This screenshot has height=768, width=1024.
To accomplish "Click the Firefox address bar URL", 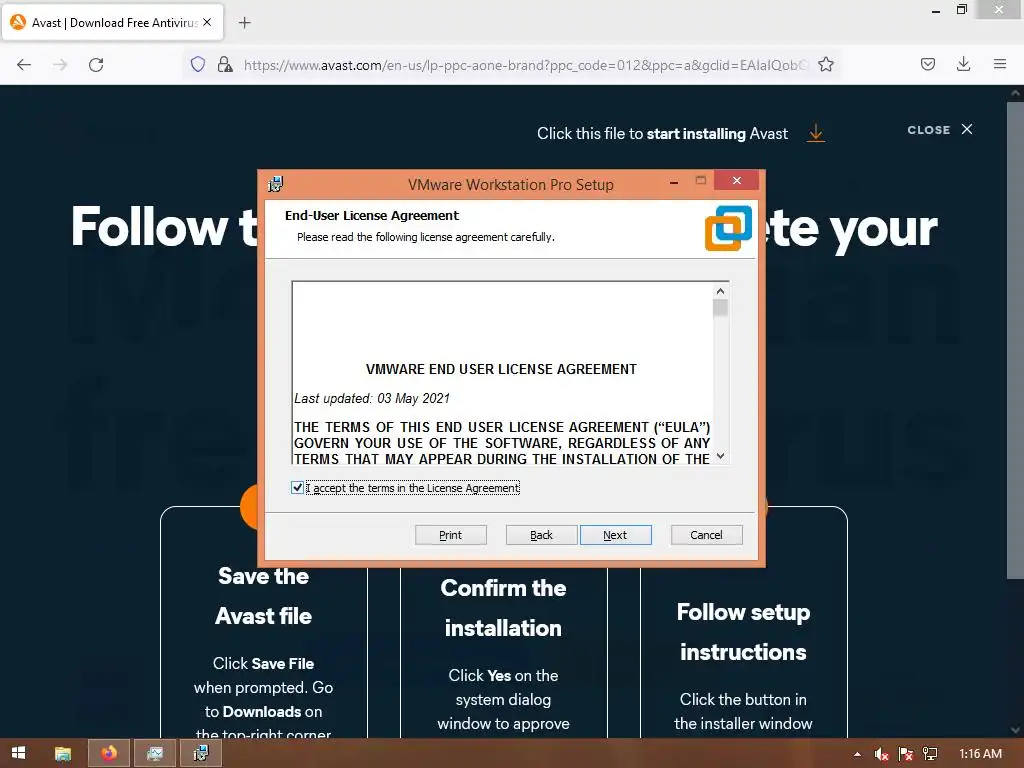I will click(526, 65).
